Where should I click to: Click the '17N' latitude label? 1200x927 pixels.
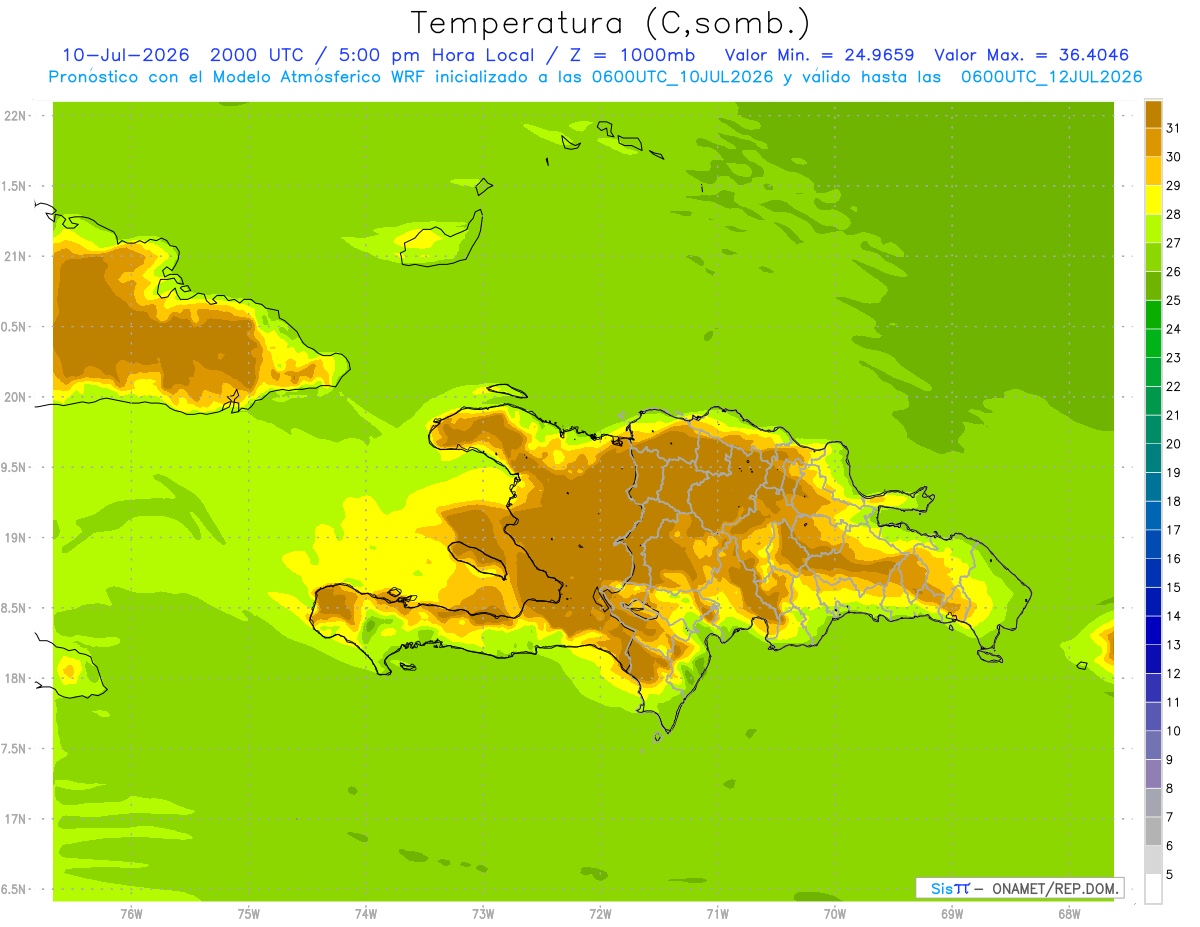click(x=16, y=819)
